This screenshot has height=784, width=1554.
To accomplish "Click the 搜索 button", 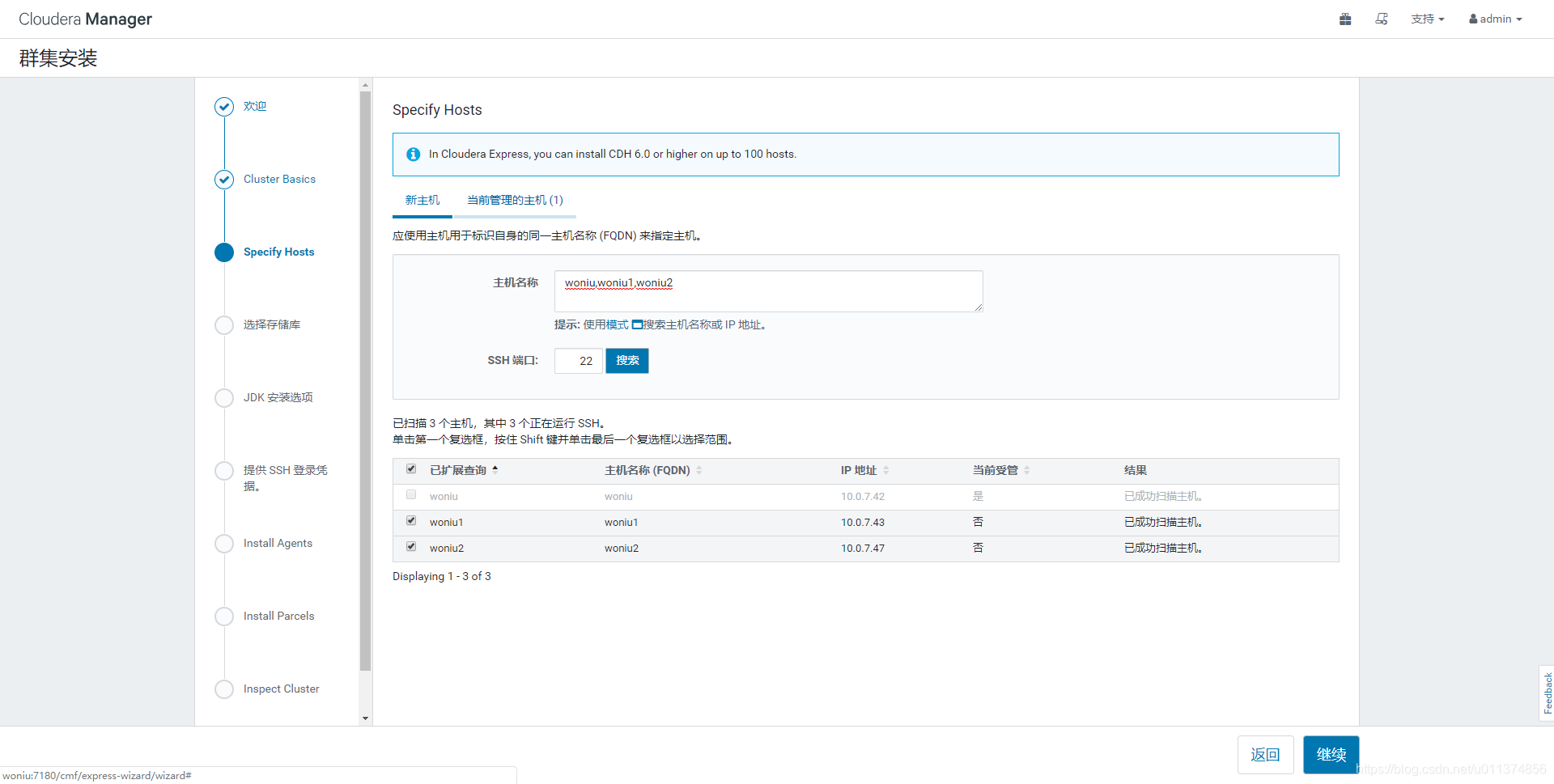I will tap(627, 361).
